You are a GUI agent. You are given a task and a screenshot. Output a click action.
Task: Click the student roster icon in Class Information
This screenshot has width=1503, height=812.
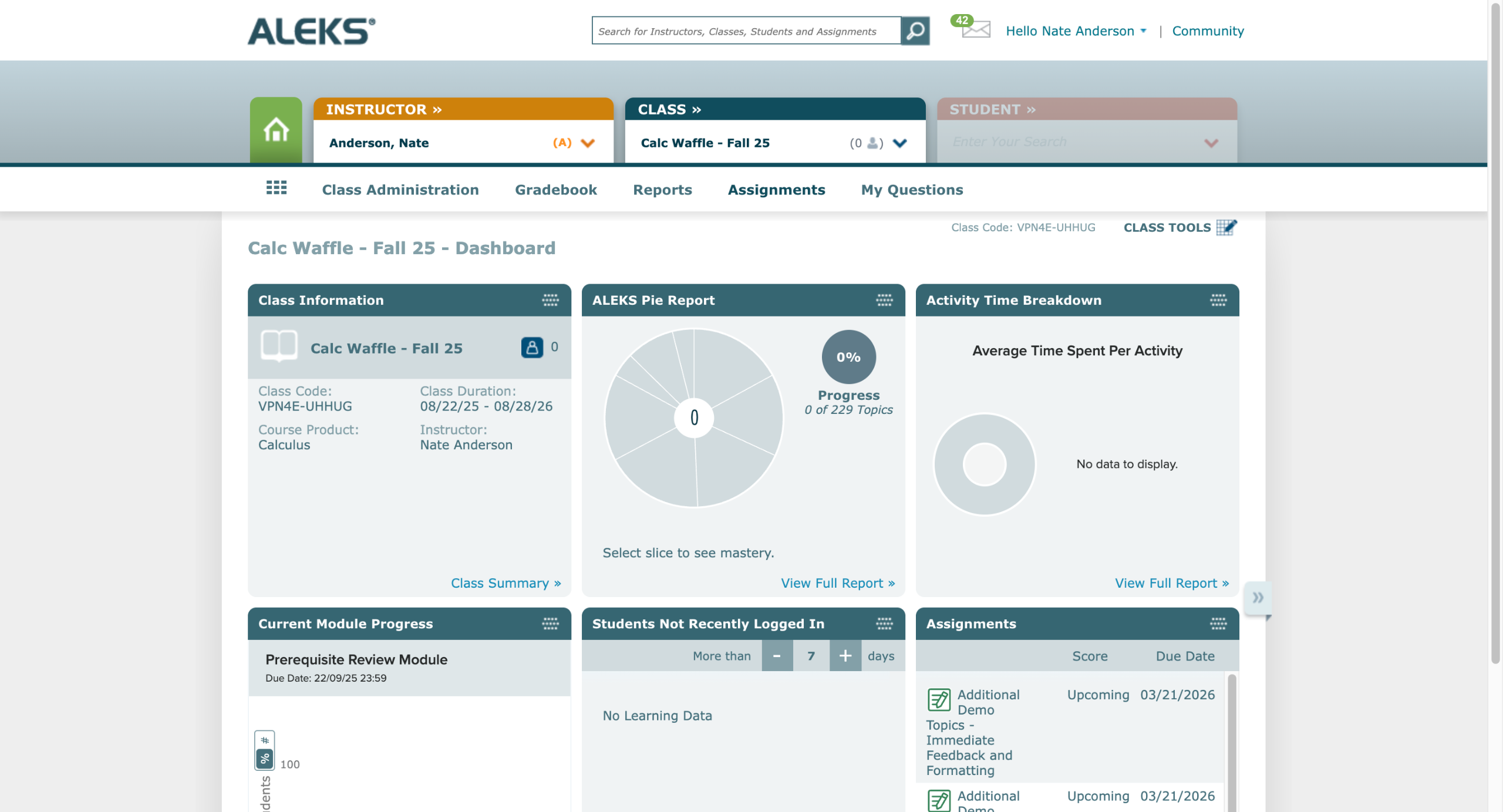coord(532,347)
